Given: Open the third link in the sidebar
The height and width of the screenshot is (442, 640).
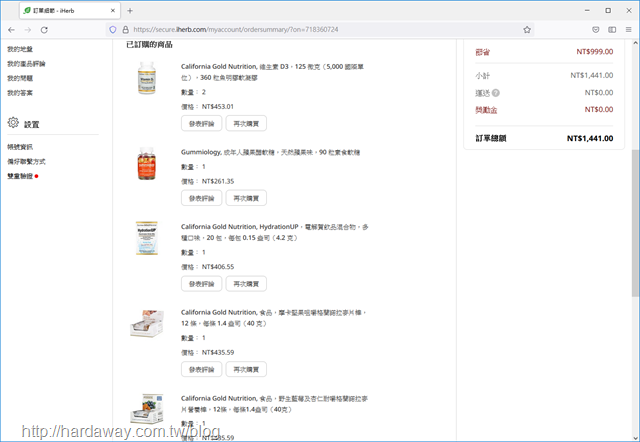Looking at the screenshot, I should (20, 78).
